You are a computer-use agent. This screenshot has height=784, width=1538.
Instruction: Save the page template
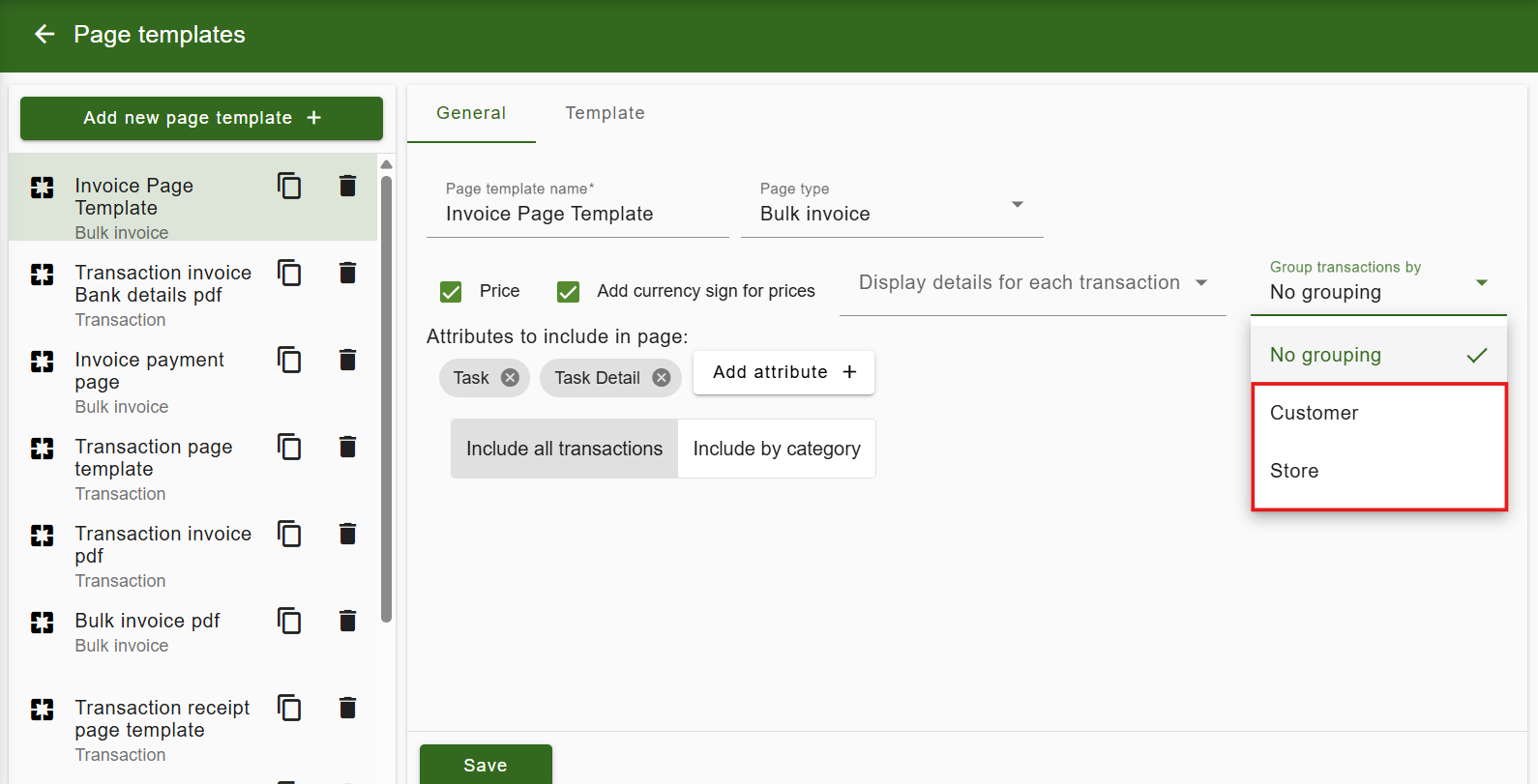(486, 765)
